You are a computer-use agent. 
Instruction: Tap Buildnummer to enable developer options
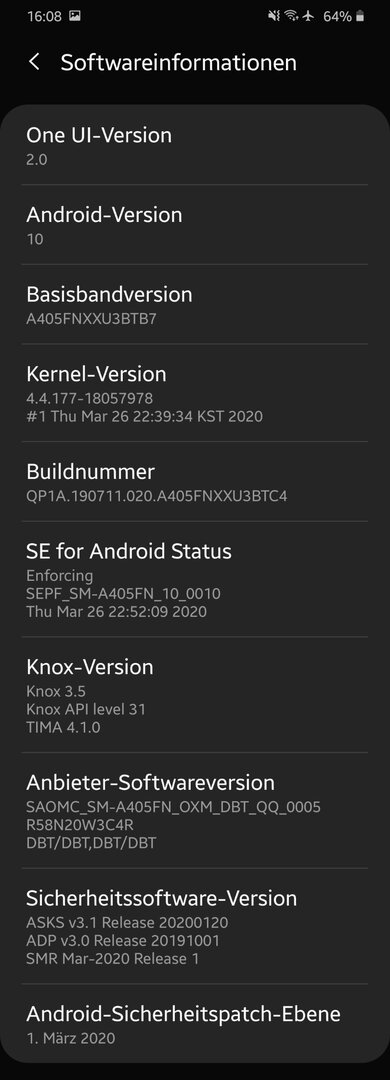click(x=195, y=482)
